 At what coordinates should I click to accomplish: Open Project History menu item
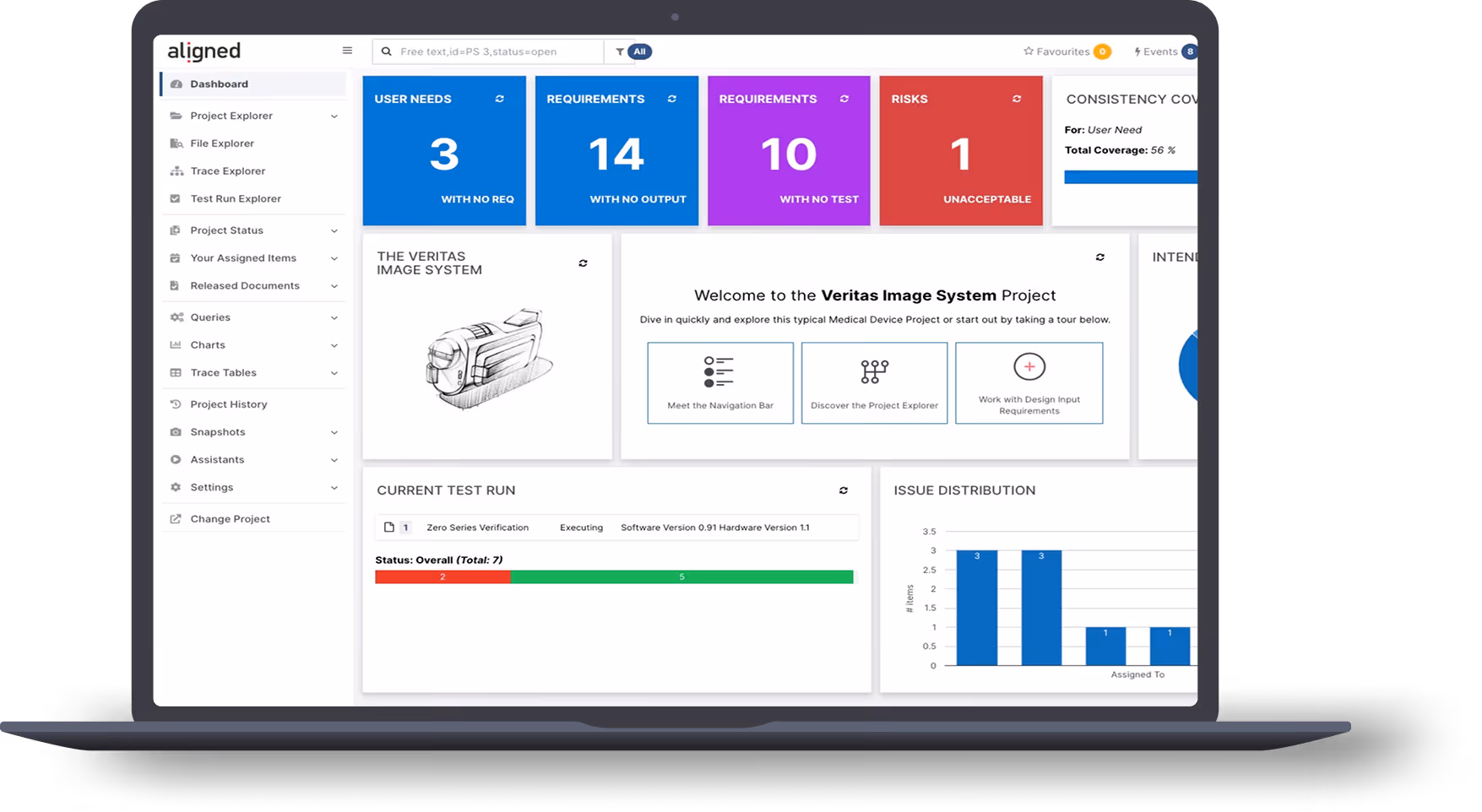[x=253, y=404]
